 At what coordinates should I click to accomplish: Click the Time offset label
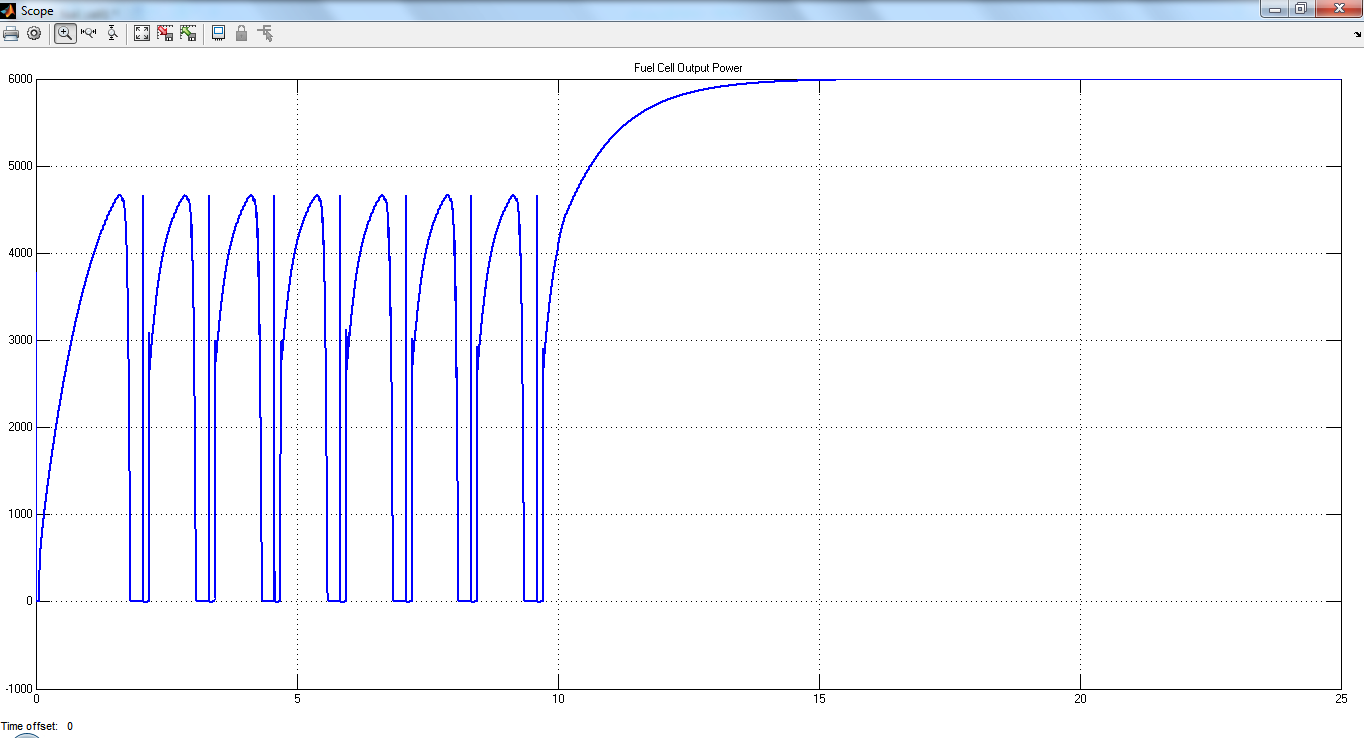click(x=29, y=726)
